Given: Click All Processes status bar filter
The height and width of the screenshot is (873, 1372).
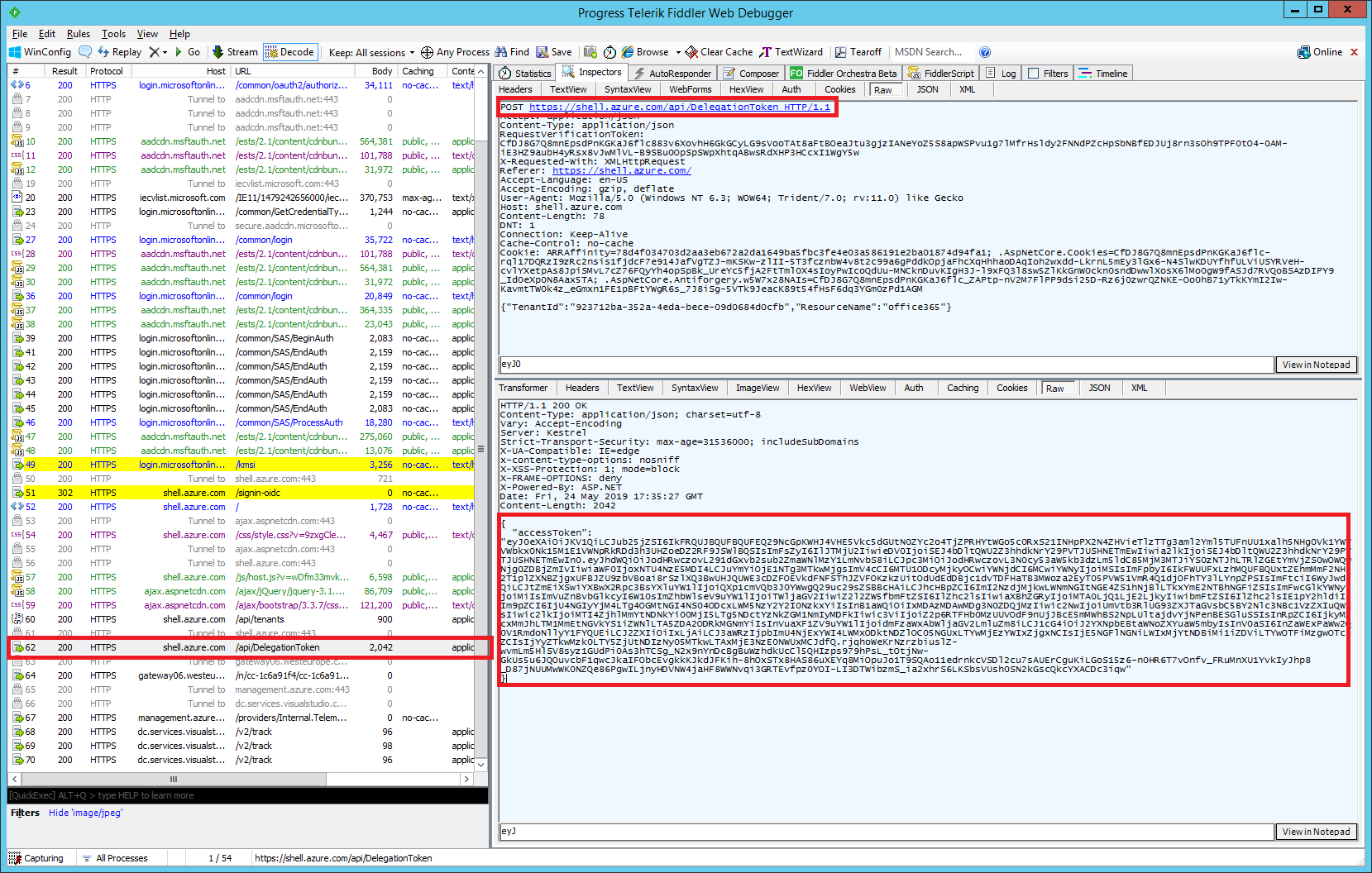Looking at the screenshot, I should tap(115, 858).
